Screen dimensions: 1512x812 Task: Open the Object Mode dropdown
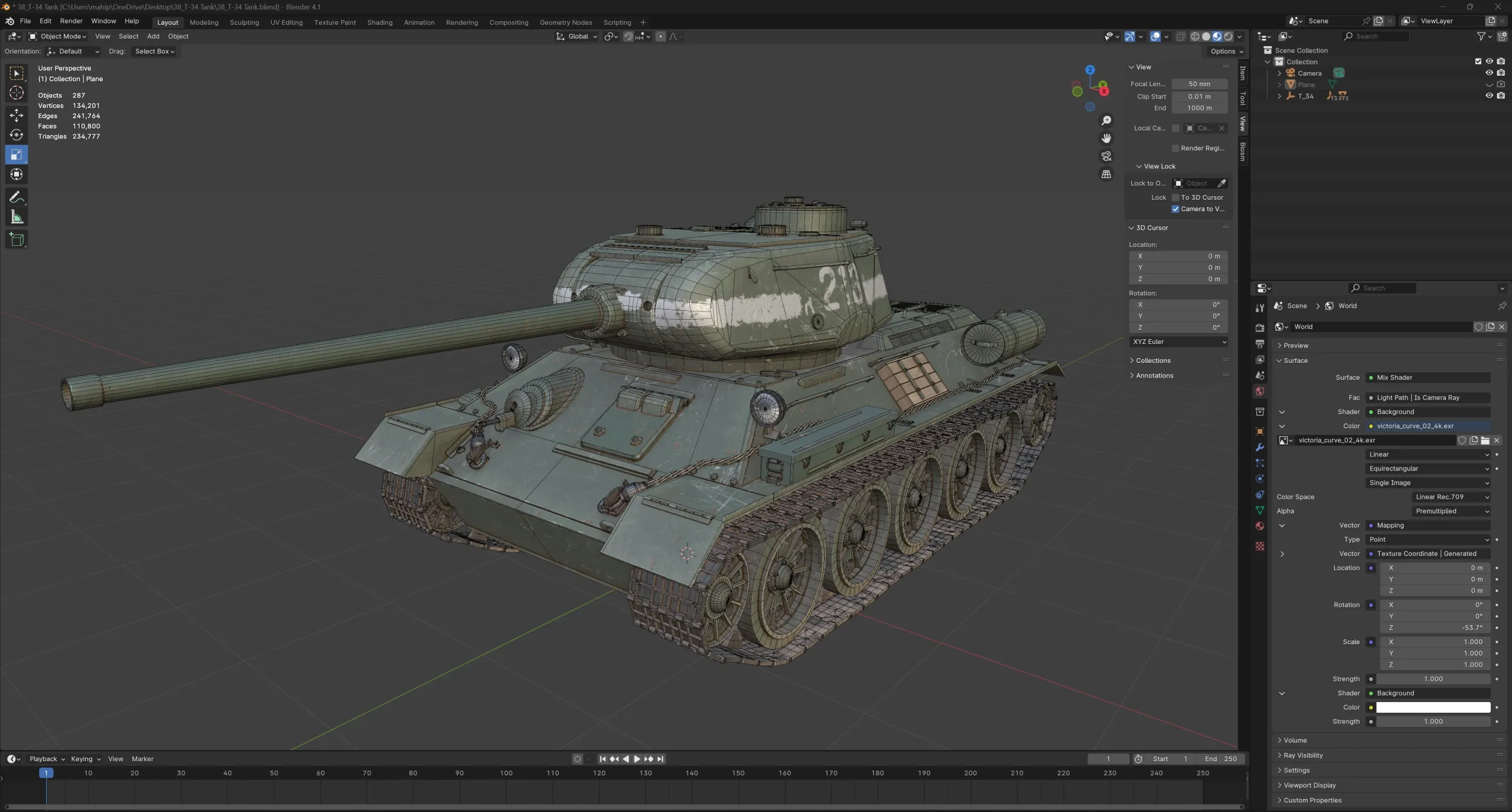click(58, 37)
